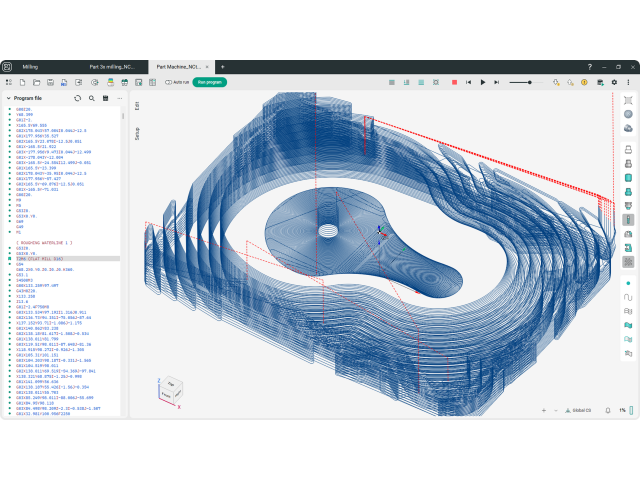Toggle the green dot display option
This screenshot has height=480, width=640.
point(628,283)
